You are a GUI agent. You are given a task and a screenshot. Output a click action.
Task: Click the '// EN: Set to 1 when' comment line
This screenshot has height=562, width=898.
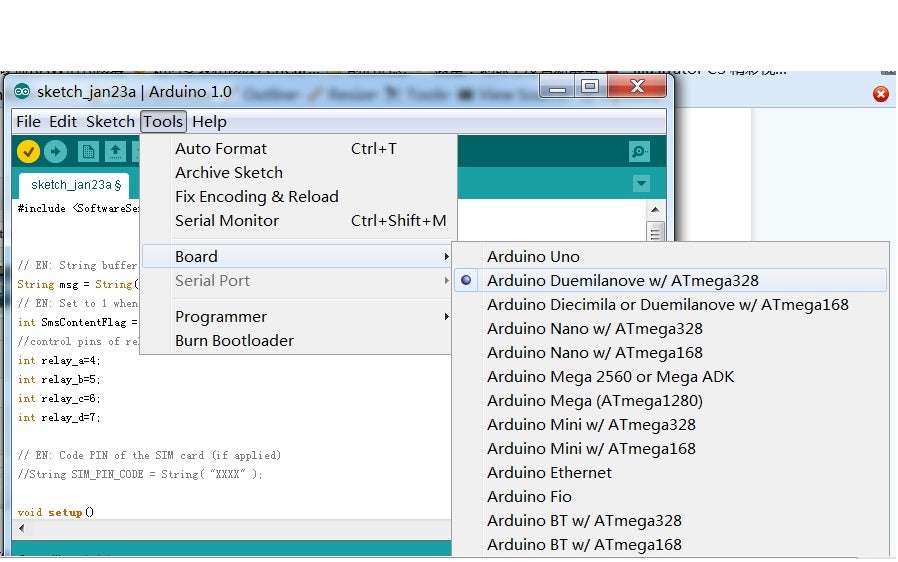click(x=77, y=304)
